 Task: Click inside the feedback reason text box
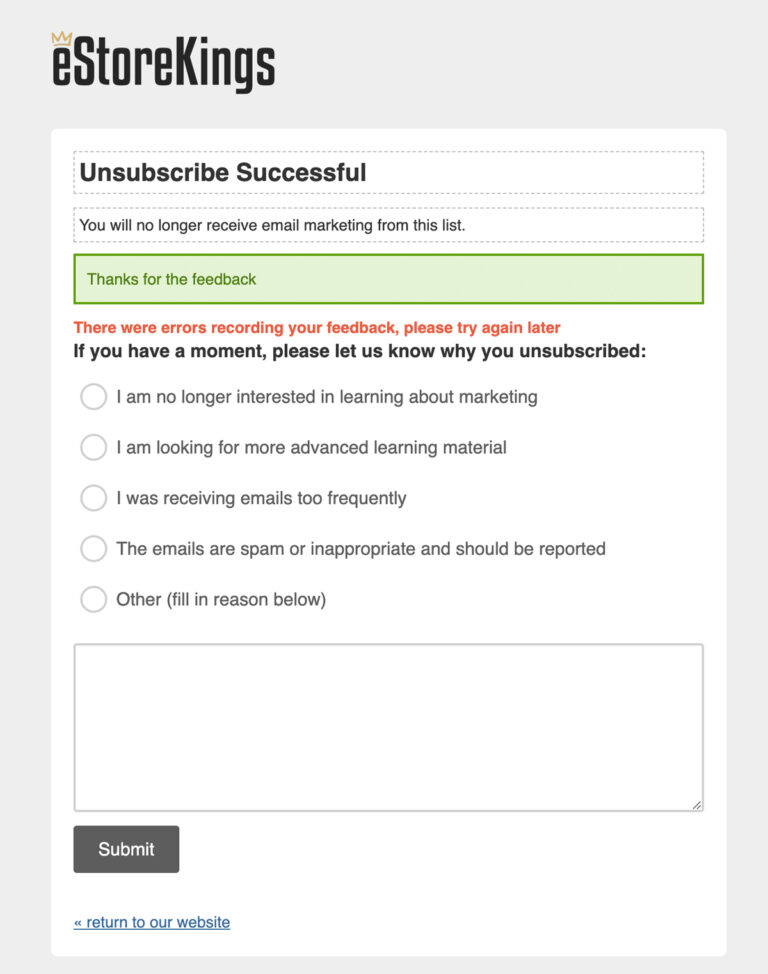click(388, 725)
